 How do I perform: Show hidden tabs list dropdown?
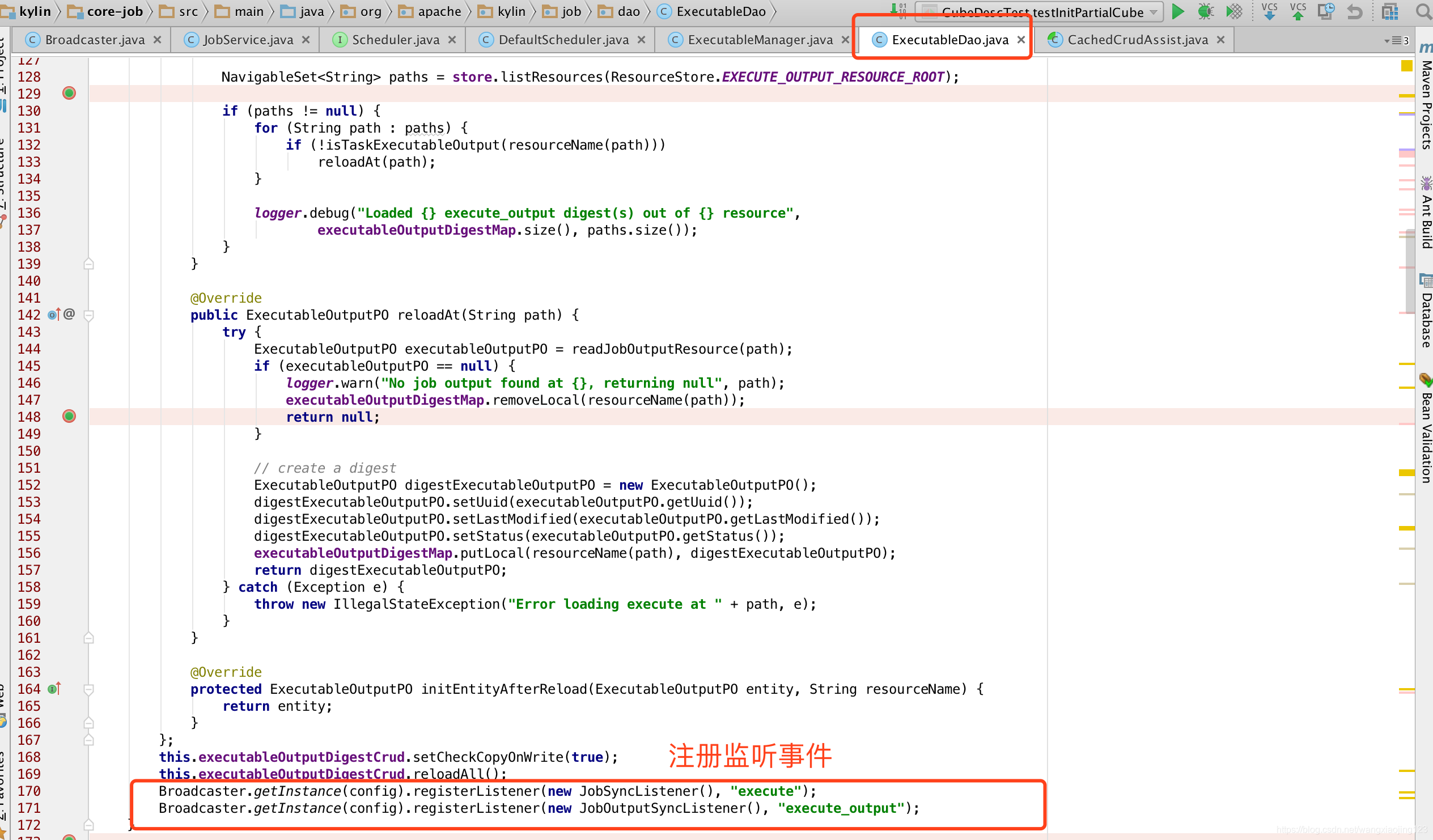point(1397,40)
